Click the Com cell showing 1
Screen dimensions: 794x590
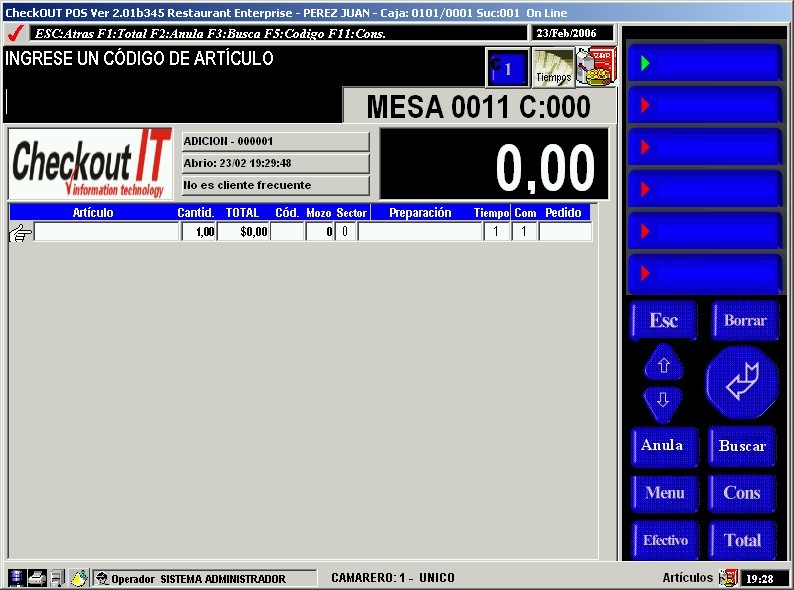524,232
